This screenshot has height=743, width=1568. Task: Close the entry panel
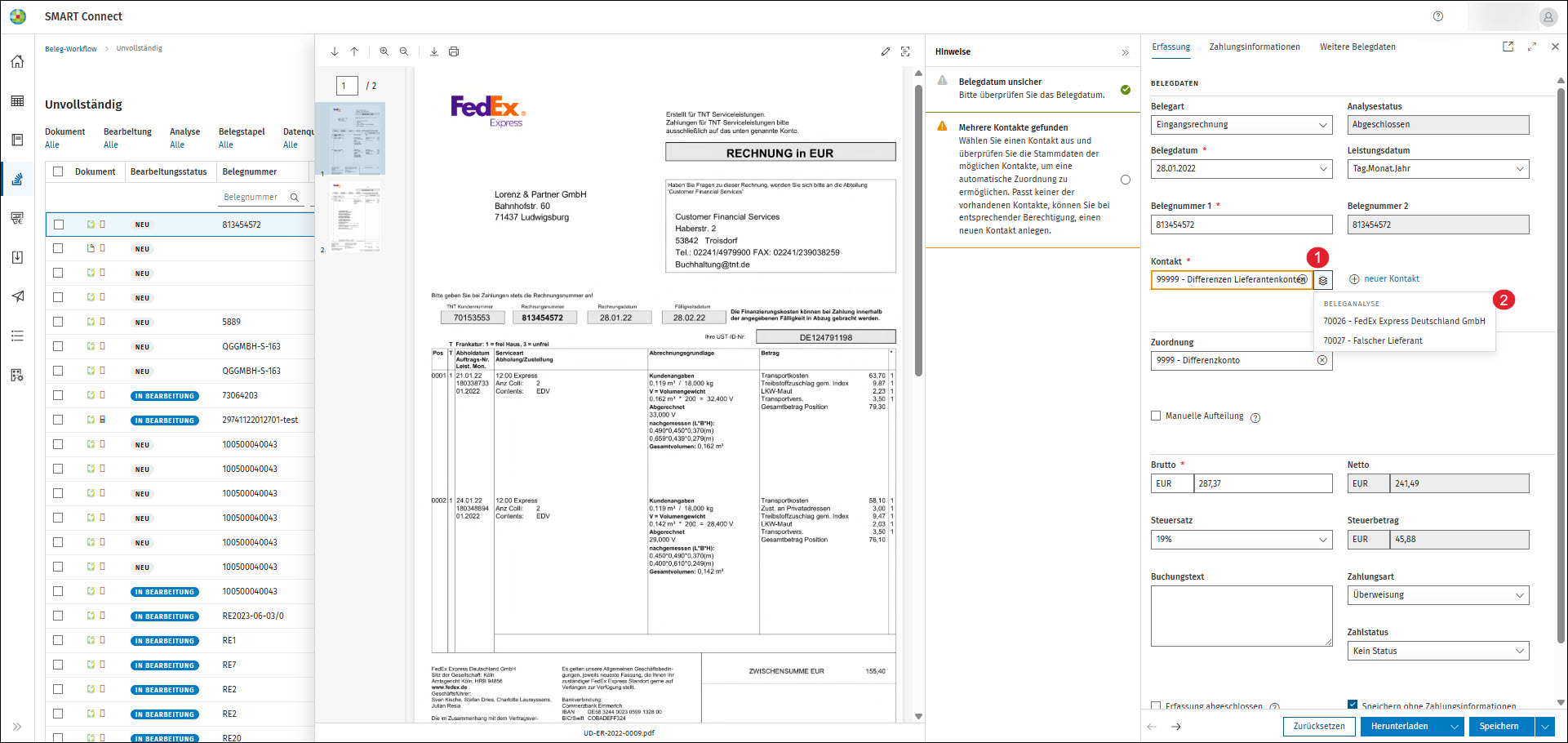(x=1555, y=47)
